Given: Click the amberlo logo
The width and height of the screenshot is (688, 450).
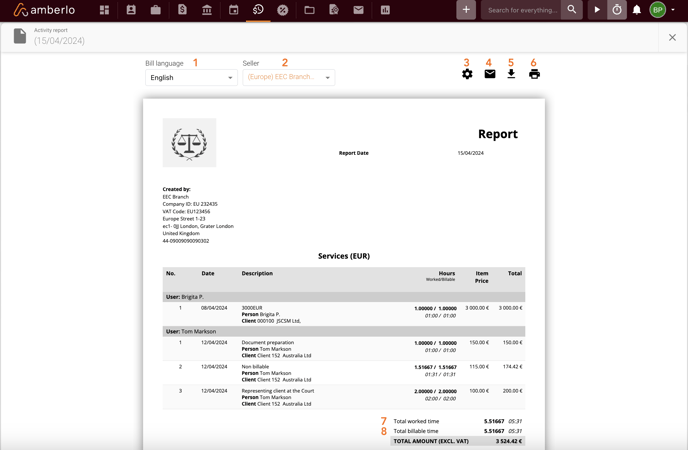Looking at the screenshot, I should tap(44, 10).
